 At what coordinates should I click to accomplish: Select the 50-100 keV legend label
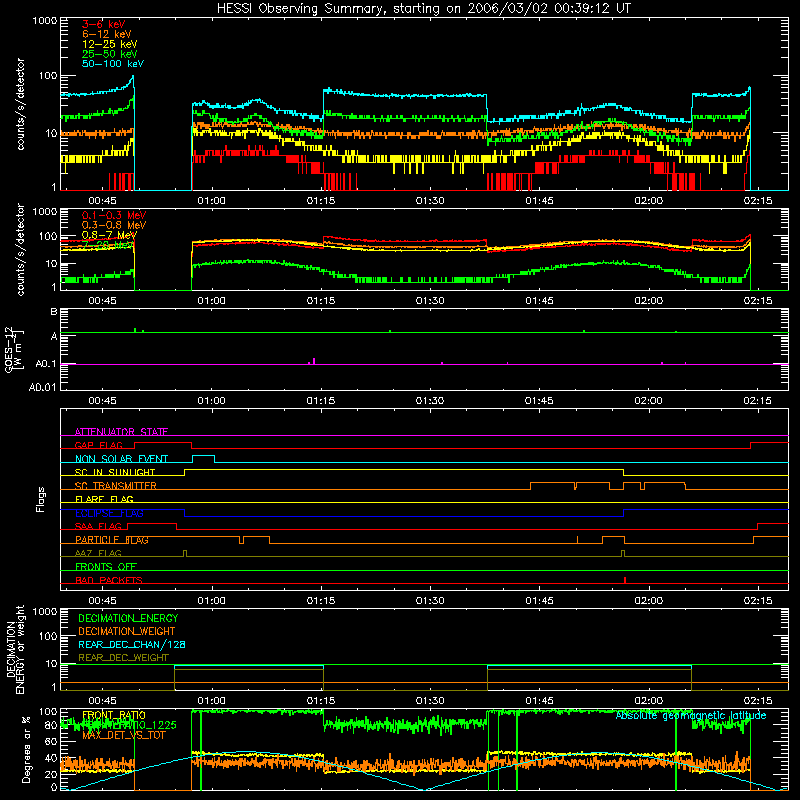coord(113,63)
